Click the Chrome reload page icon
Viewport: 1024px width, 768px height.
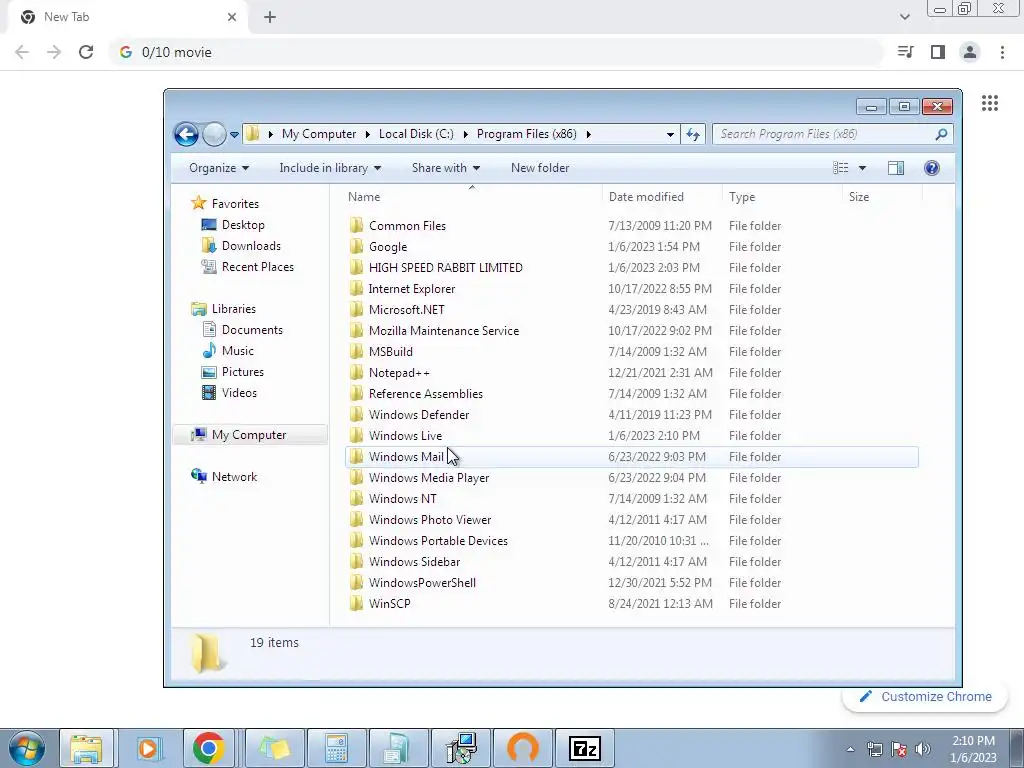[86, 52]
